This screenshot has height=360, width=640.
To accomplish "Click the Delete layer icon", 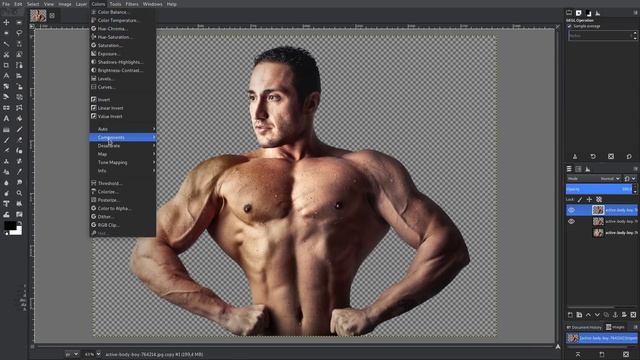I will [x=633, y=315].
